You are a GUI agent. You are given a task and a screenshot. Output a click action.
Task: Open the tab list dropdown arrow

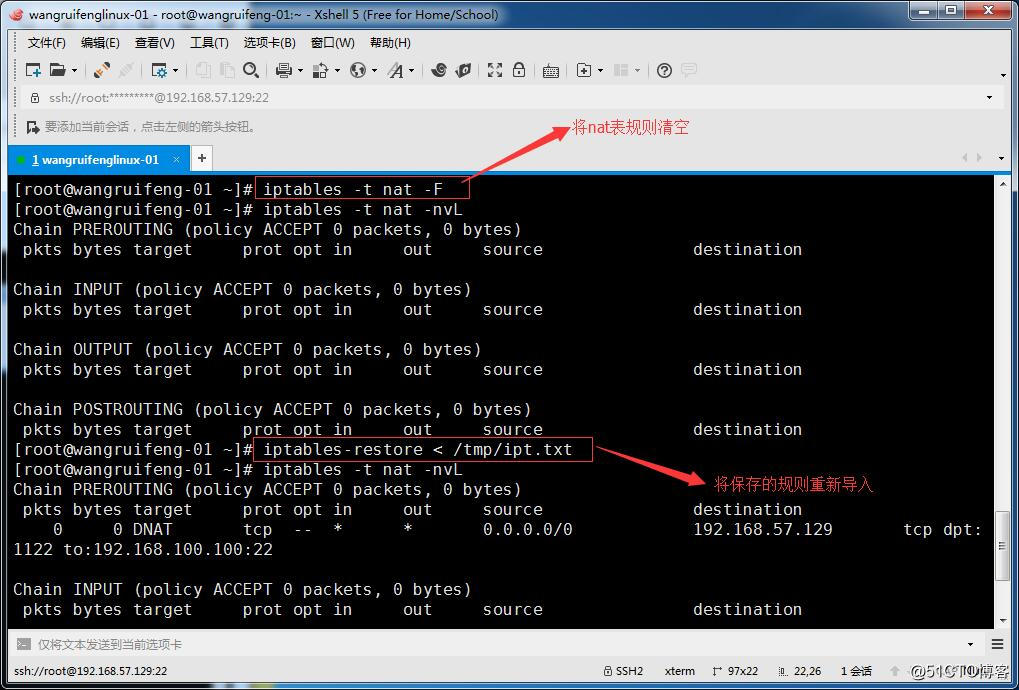point(1001,159)
